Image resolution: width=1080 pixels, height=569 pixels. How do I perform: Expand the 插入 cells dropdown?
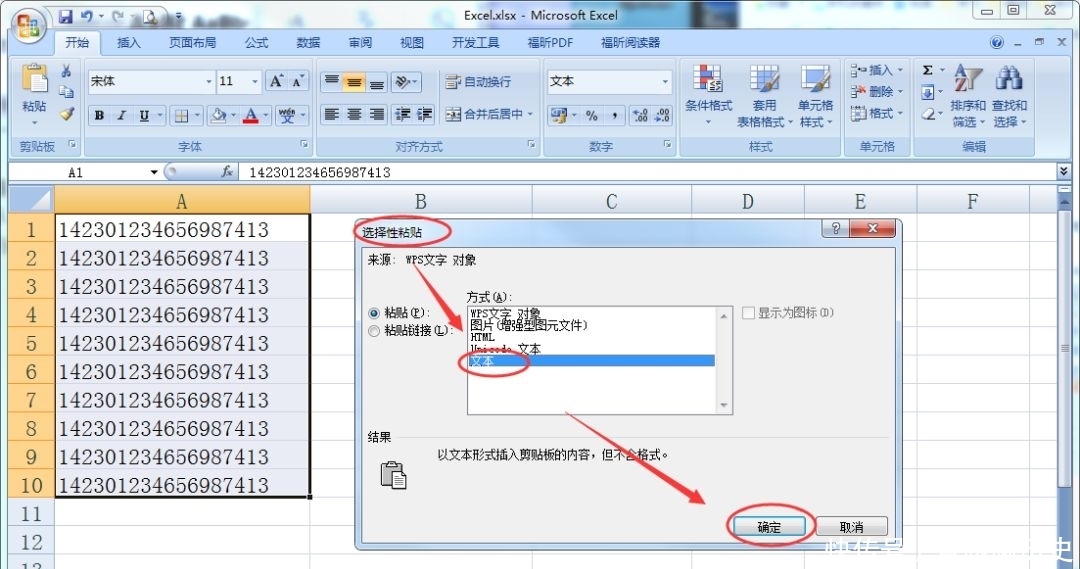(900, 70)
